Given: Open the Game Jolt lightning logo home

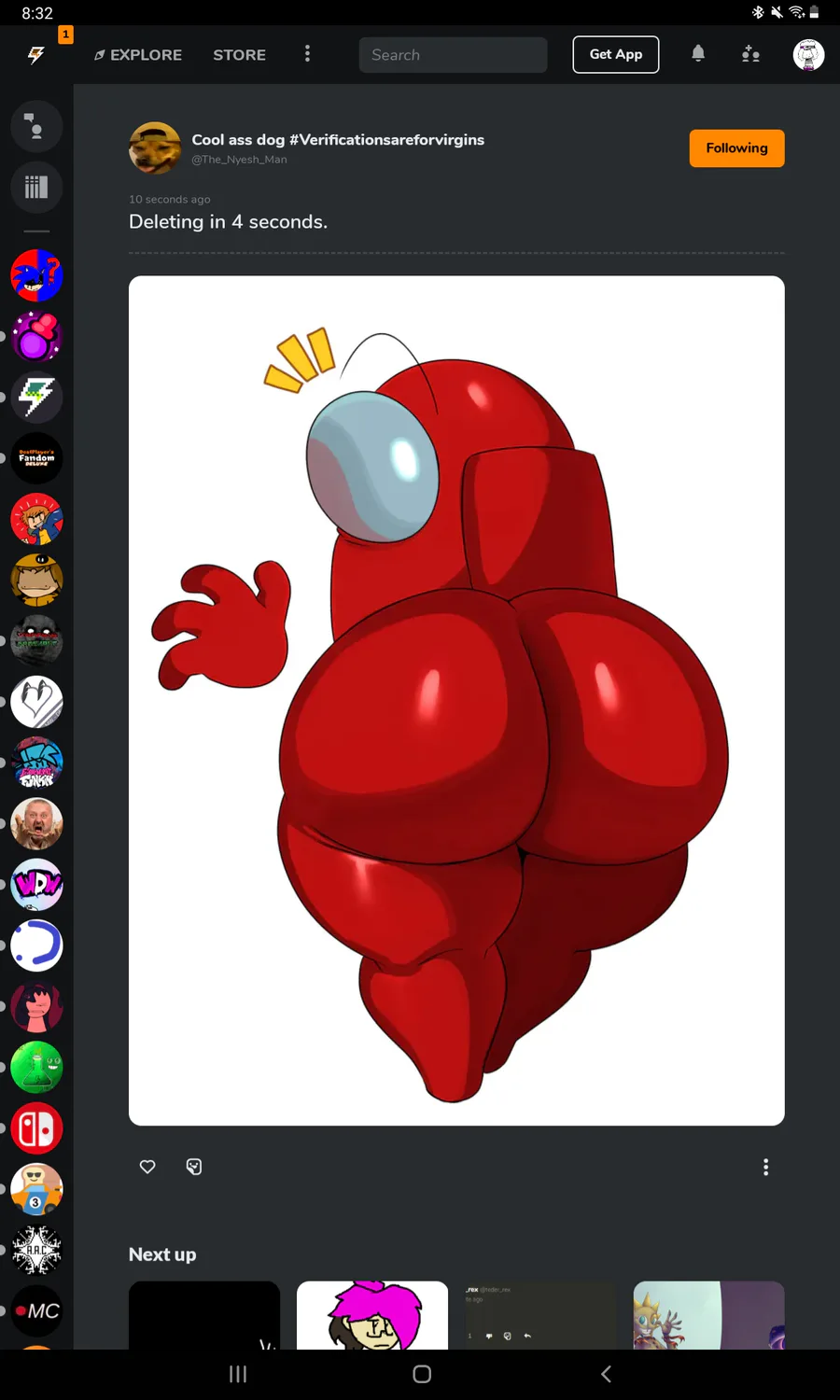Looking at the screenshot, I should click(36, 55).
